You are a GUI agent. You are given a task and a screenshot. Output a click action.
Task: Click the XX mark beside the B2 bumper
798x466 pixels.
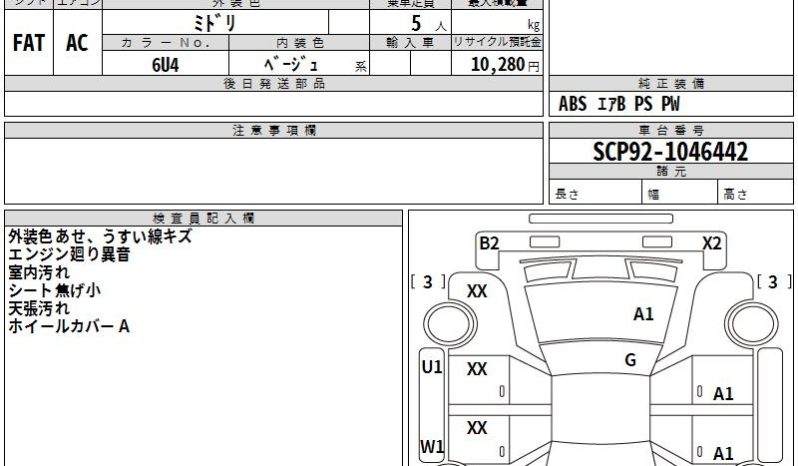pos(477,292)
